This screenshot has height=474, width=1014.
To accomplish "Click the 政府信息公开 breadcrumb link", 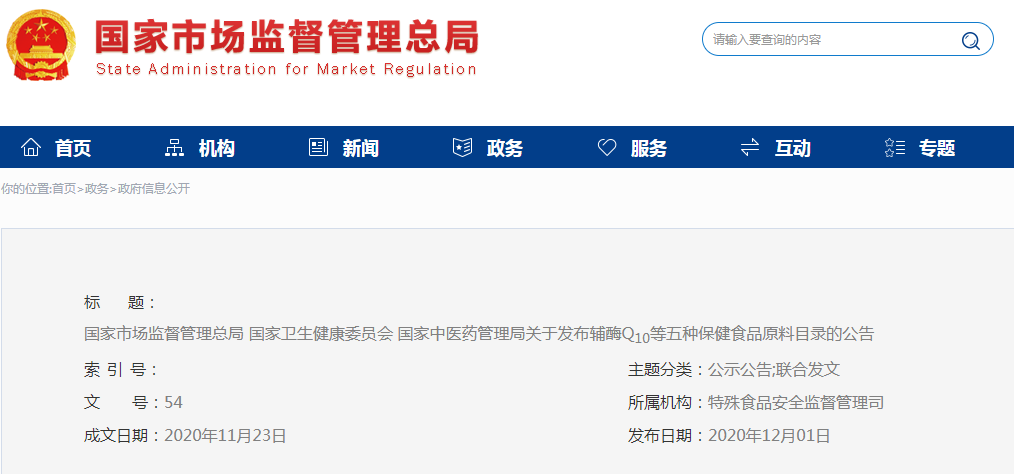I will click(154, 189).
